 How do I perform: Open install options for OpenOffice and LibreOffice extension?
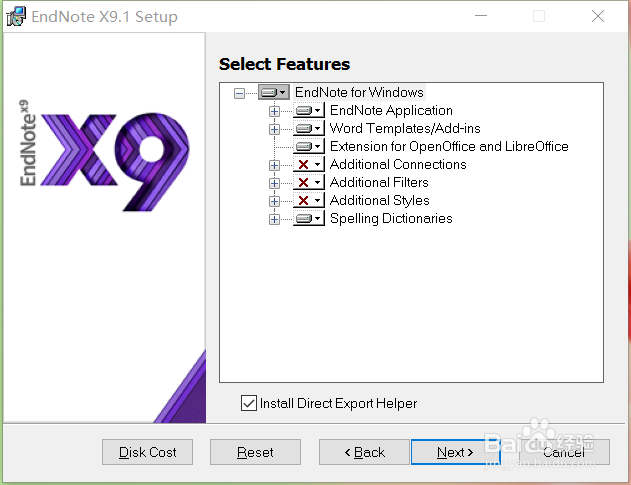tap(309, 146)
